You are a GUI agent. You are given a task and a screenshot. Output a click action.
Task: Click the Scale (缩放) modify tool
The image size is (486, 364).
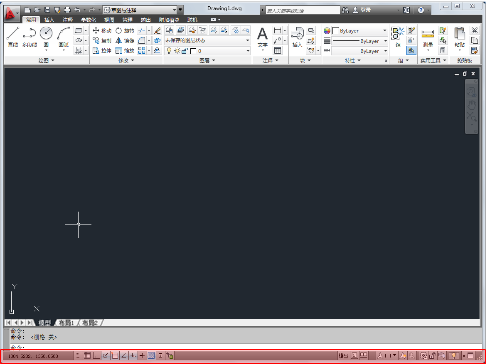pyautogui.click(x=125, y=51)
